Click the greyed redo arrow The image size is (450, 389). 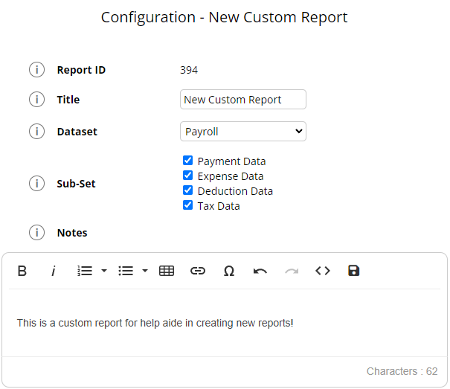pos(292,271)
